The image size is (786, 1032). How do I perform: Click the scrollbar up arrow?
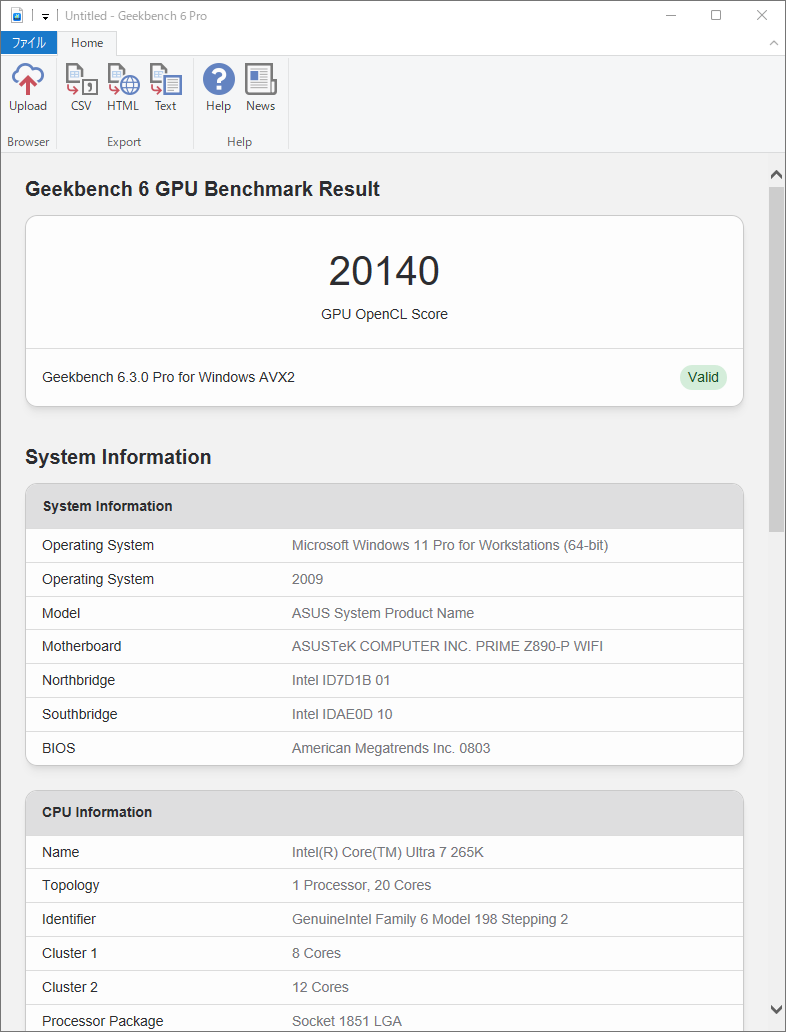[776, 175]
